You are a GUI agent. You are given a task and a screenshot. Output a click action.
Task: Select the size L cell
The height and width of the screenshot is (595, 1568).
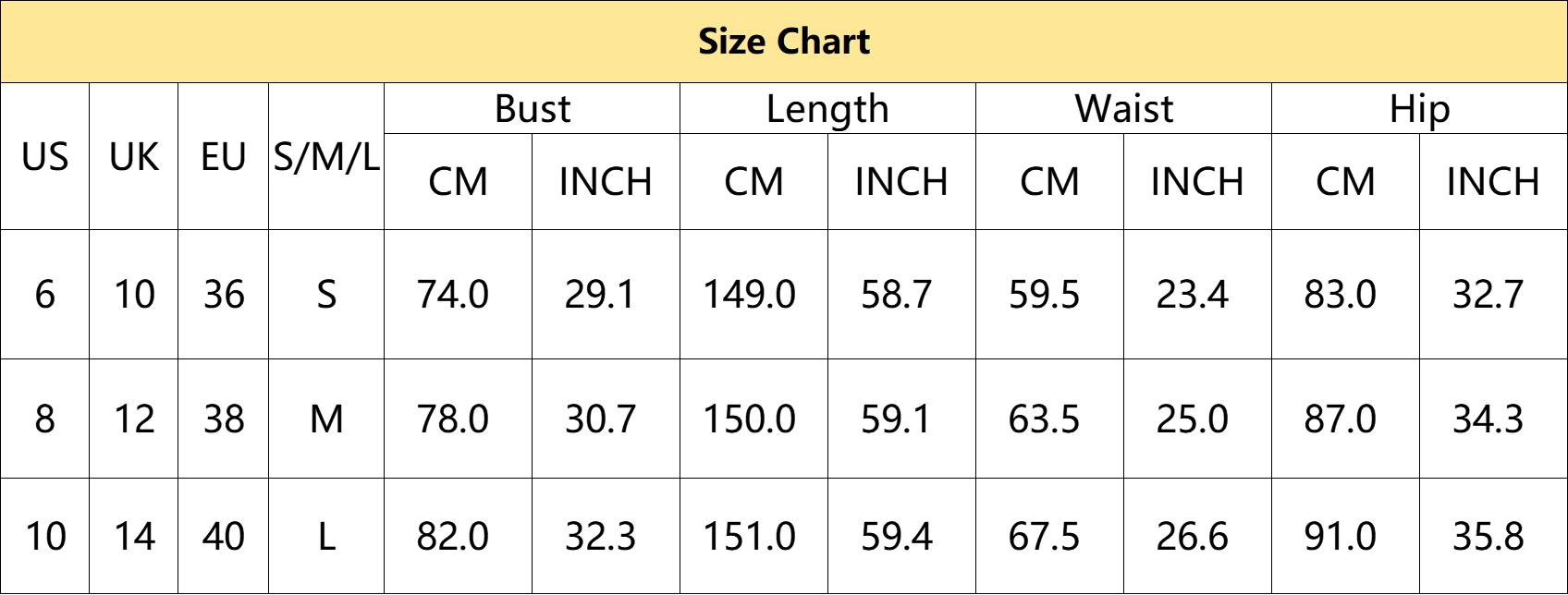[326, 537]
